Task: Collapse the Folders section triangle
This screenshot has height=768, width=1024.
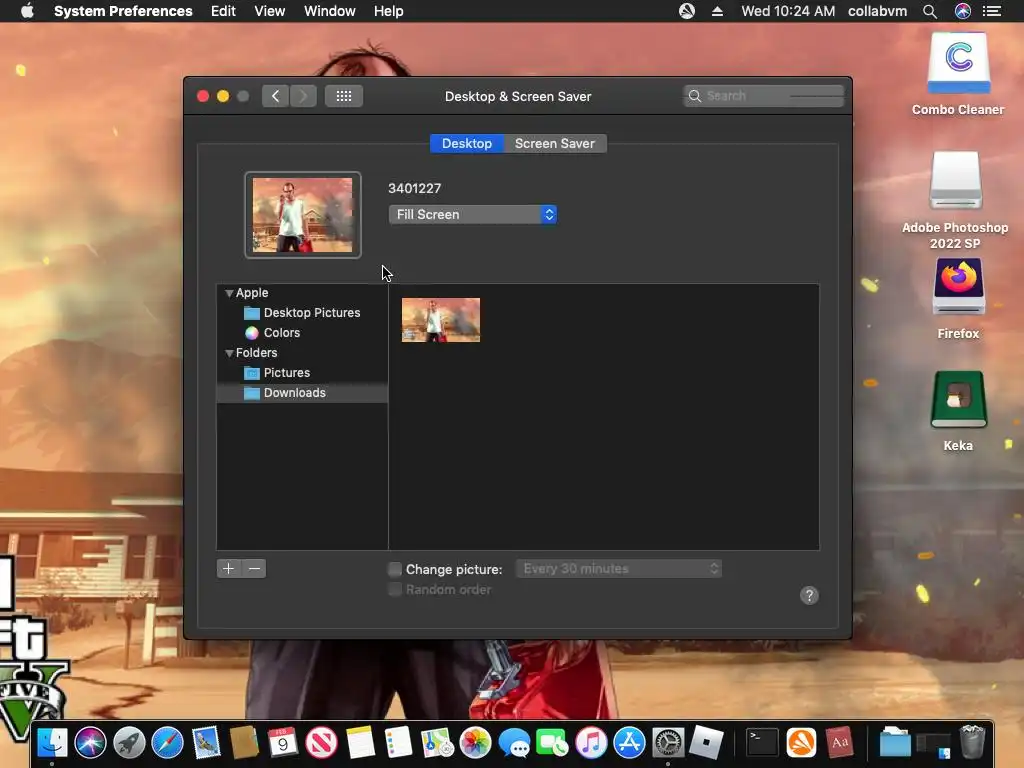Action: click(229, 353)
